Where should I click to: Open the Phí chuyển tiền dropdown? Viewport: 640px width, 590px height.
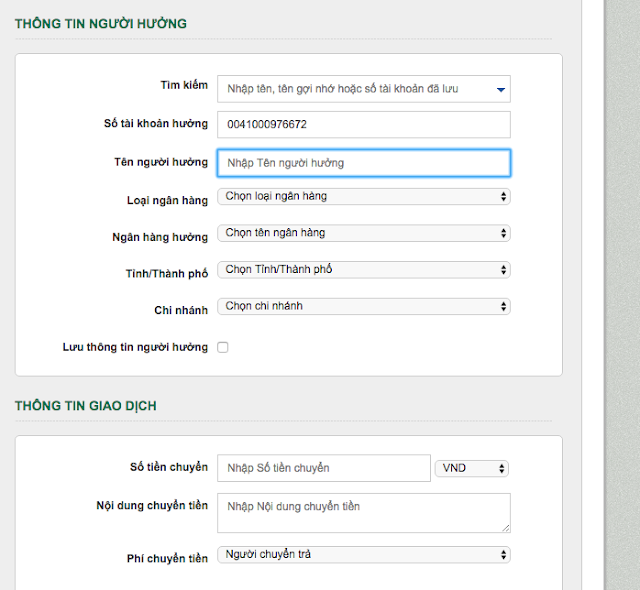[x=364, y=554]
